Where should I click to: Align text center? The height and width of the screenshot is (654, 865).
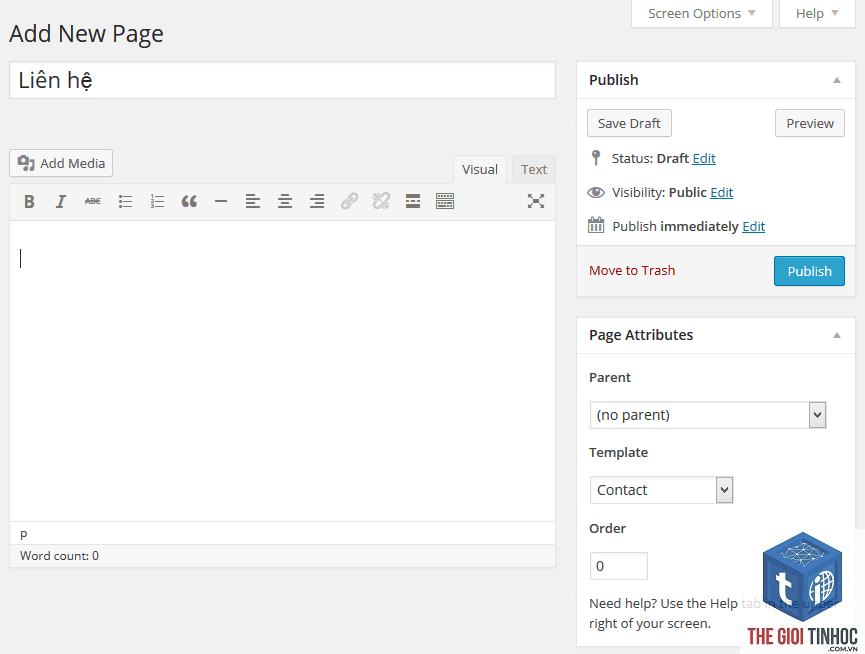pos(285,201)
